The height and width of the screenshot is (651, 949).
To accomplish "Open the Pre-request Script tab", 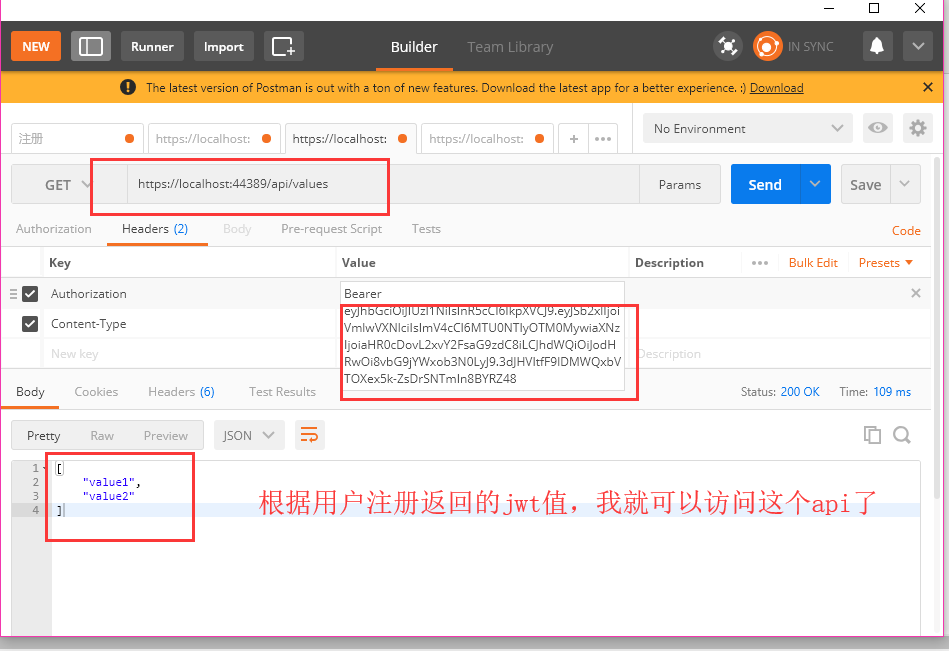I will (331, 229).
